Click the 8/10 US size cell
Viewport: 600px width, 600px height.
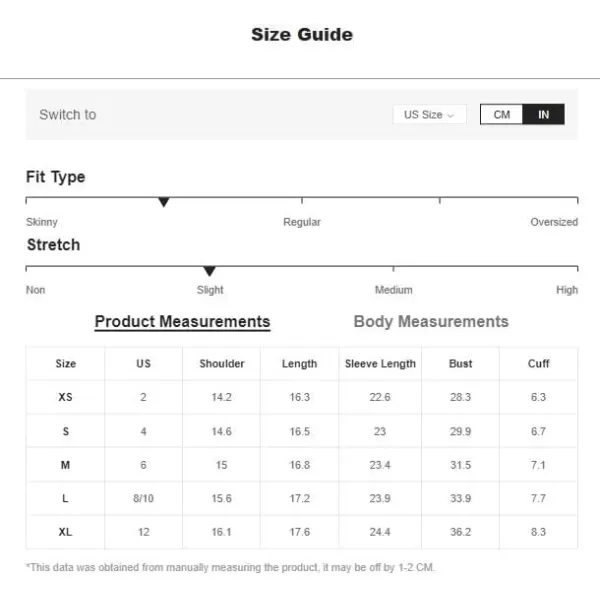point(143,498)
